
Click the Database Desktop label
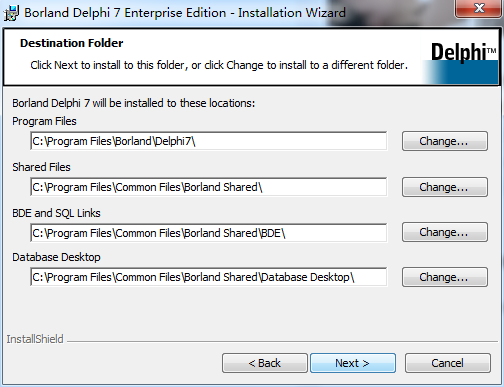coord(56,257)
